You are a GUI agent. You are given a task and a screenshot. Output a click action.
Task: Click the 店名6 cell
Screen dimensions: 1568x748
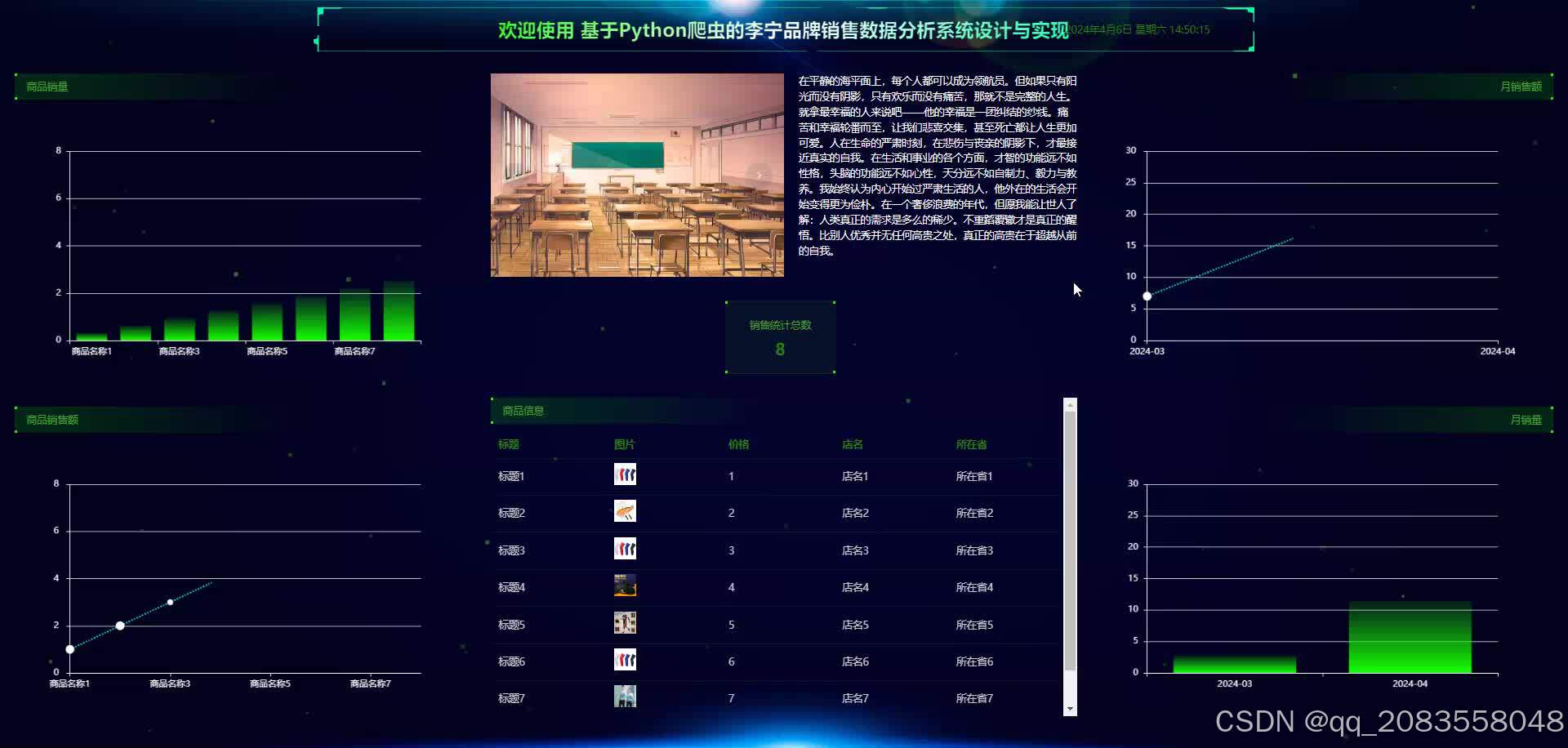click(855, 661)
